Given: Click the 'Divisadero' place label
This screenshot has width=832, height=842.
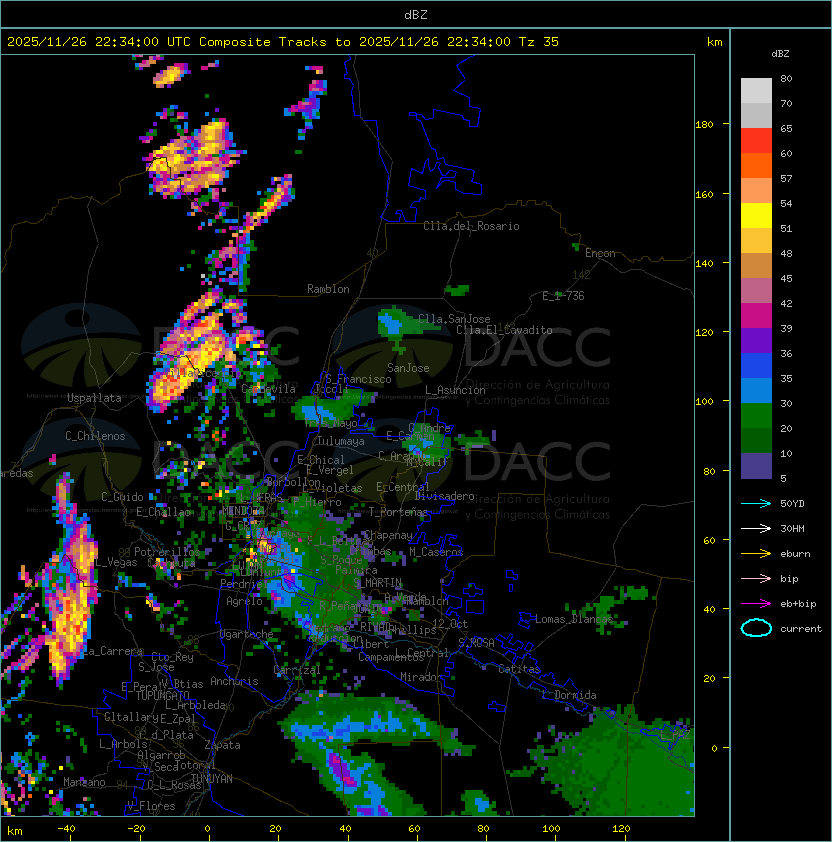Looking at the screenshot, I should [444, 496].
